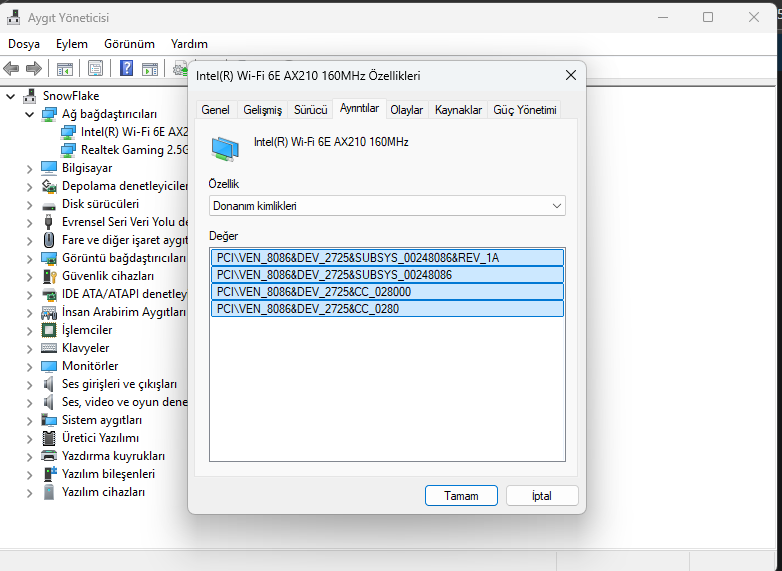
Task: Select the Ses, video ve oyun denetleyicileri row
Action: pyautogui.click(x=115, y=402)
